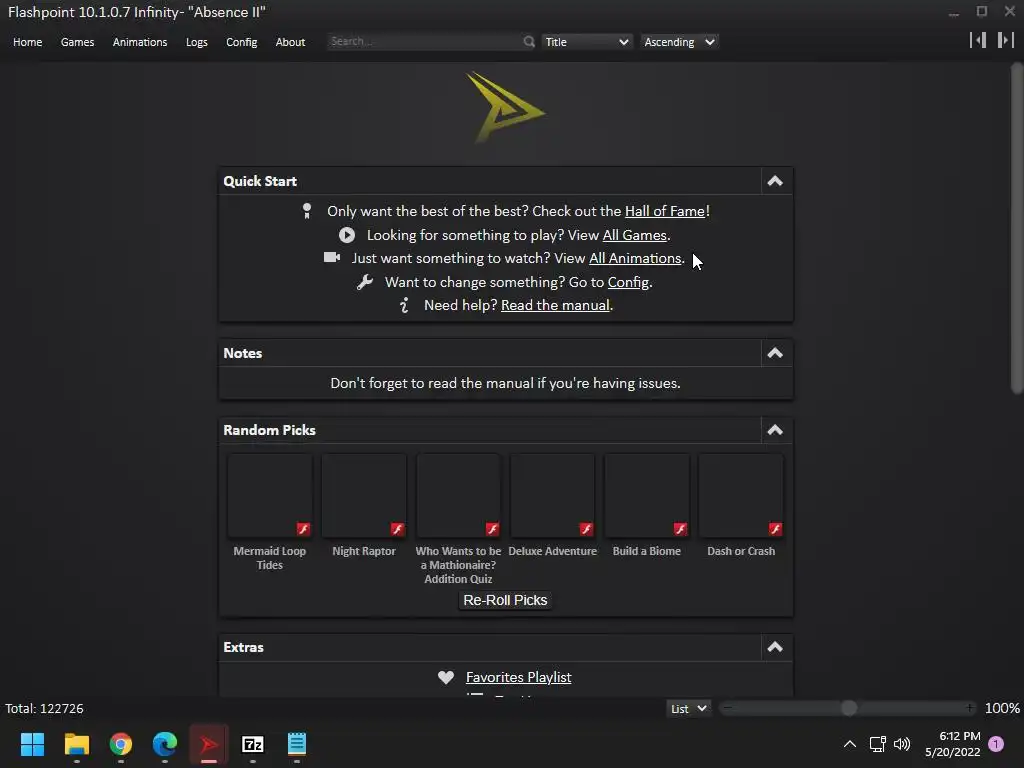Click the camera icon beside All Animations line
This screenshot has height=768, width=1024.
[x=332, y=257]
